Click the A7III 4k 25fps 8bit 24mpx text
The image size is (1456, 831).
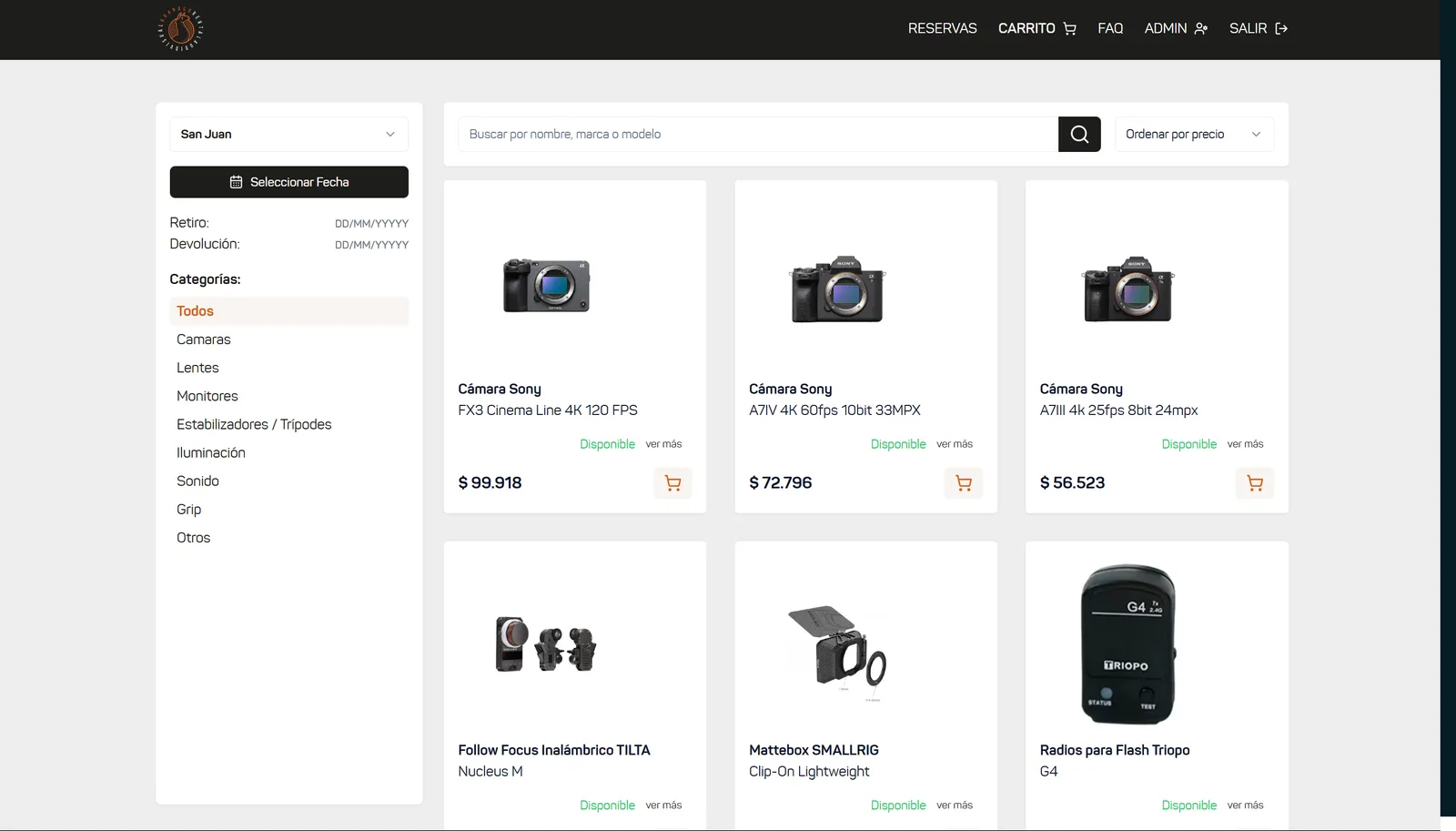click(1118, 410)
